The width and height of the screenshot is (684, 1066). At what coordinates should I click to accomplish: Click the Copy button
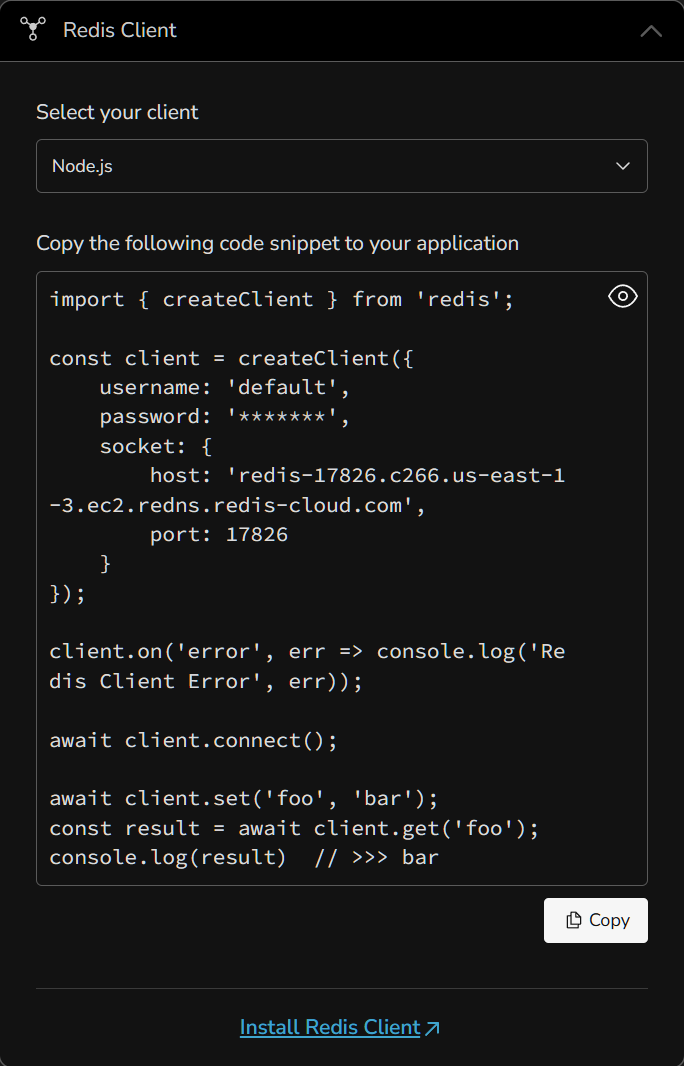pyautogui.click(x=596, y=920)
